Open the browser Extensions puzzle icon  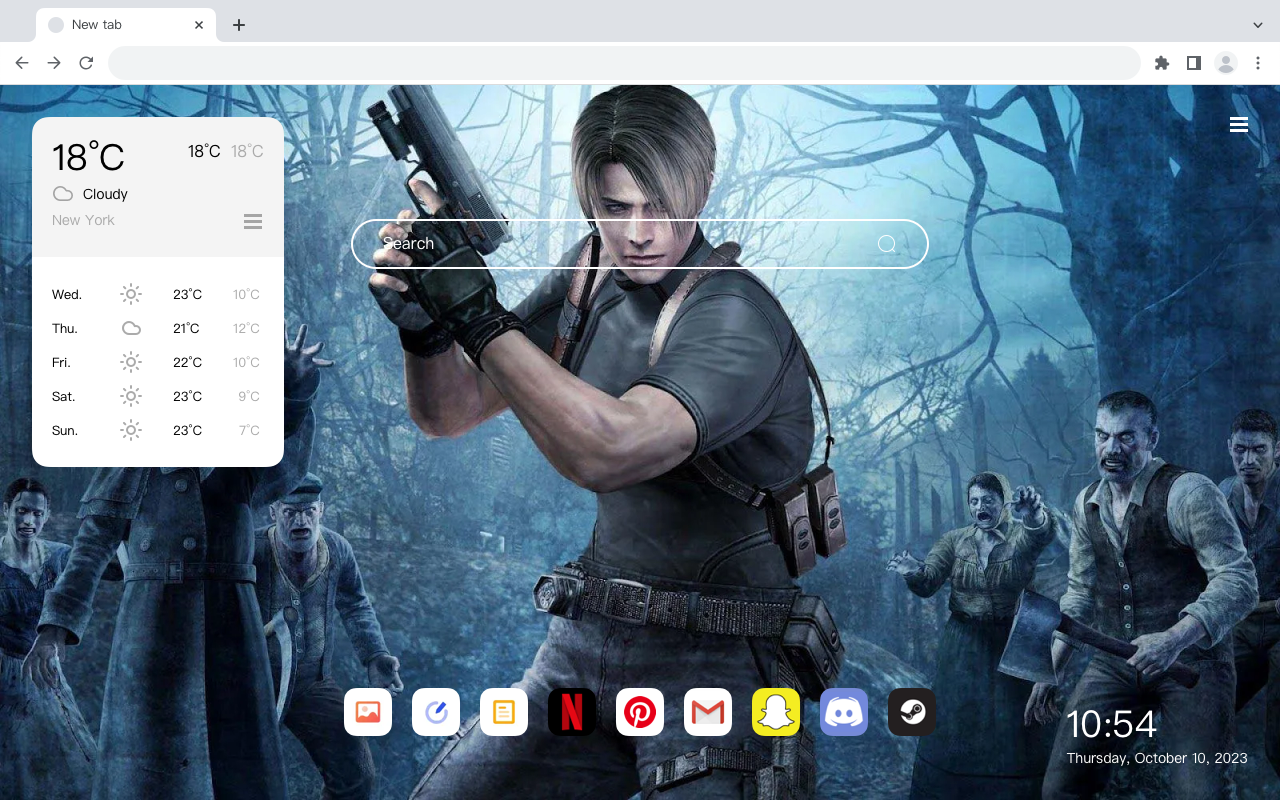click(x=1161, y=63)
